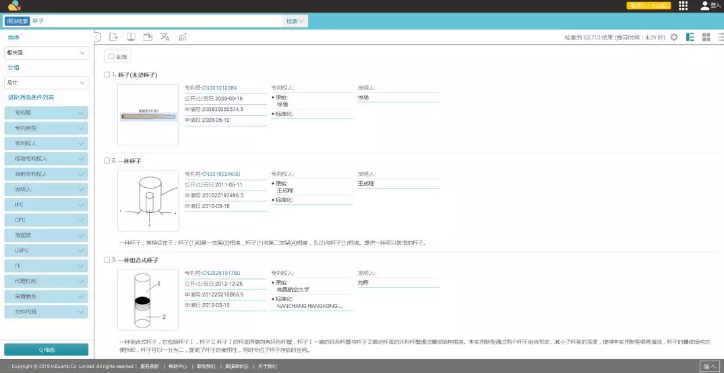The image size is (724, 373).
Task: Click the save-to-folder toolbar icon
Action: click(x=148, y=37)
